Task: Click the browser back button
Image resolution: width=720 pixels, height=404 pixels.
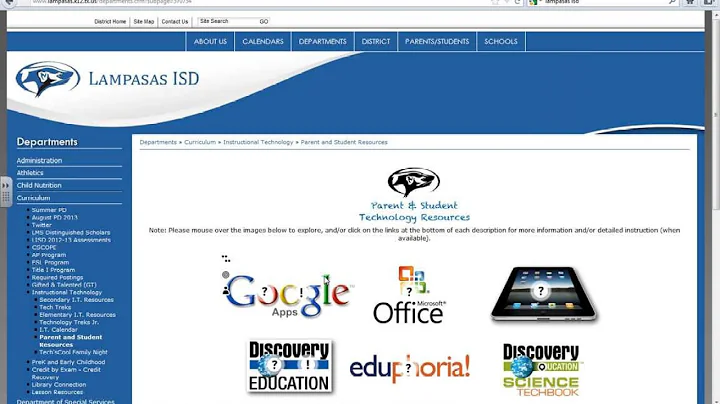Action: pos(9,2)
